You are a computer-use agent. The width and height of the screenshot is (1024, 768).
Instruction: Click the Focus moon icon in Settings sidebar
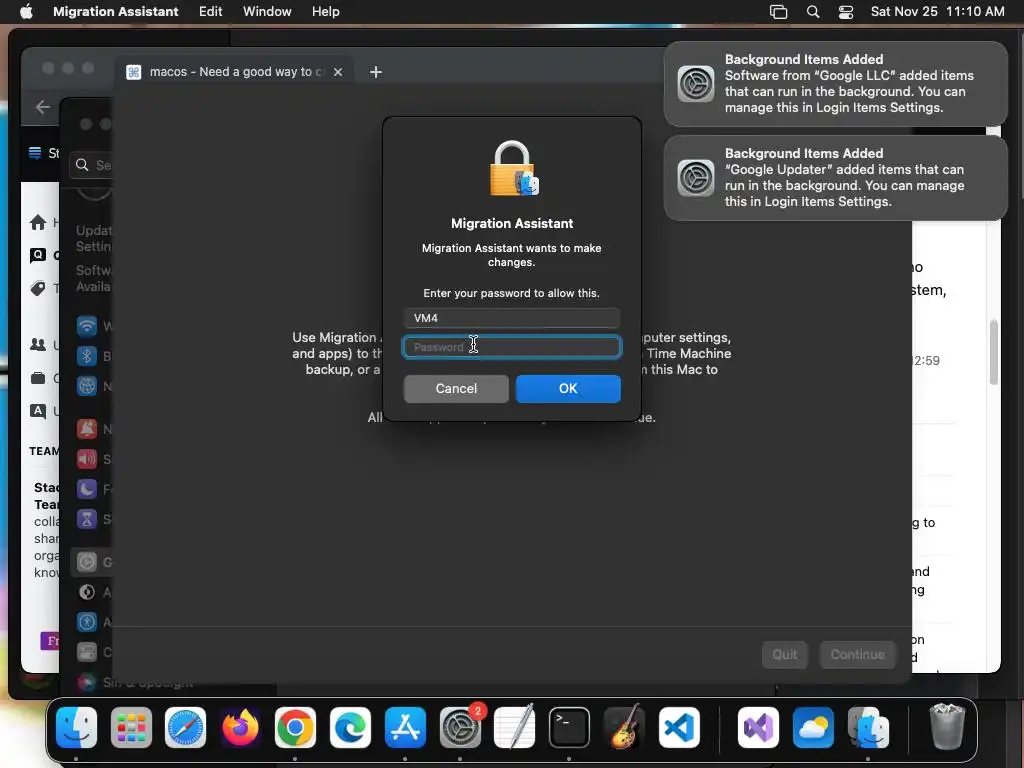point(87,488)
